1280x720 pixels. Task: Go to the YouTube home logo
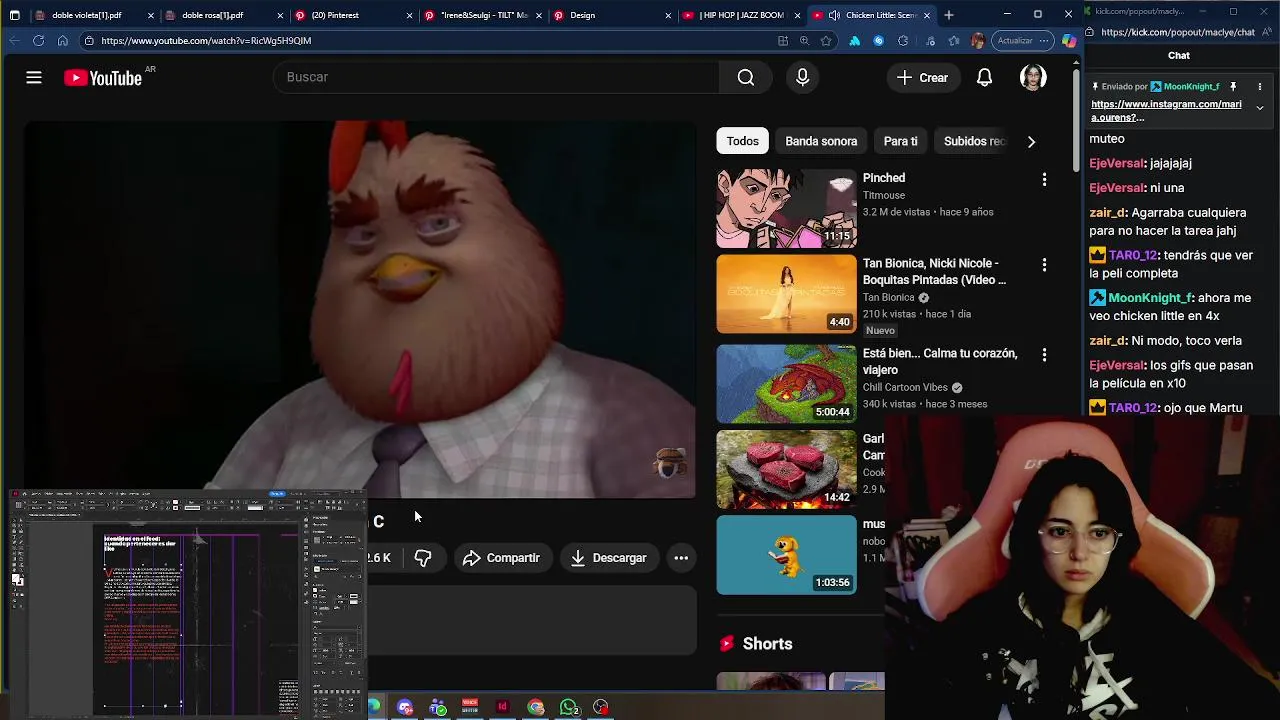pyautogui.click(x=103, y=78)
